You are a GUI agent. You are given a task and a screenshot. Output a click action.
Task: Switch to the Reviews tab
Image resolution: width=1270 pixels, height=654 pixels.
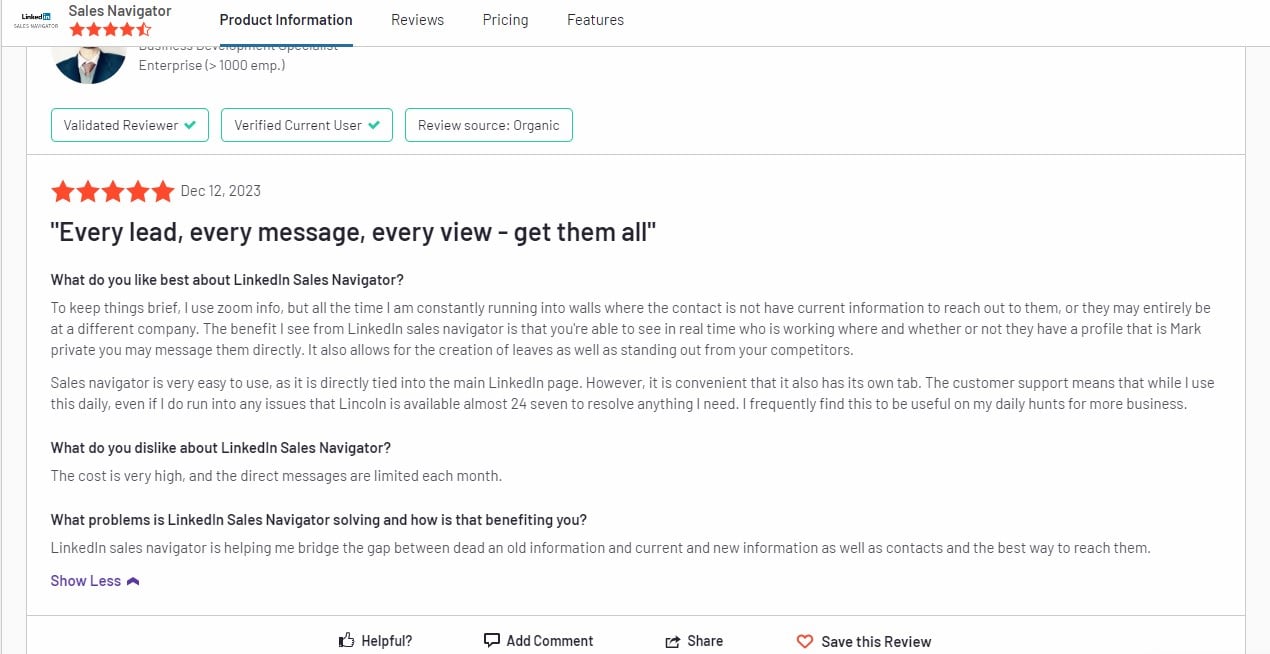click(x=417, y=20)
